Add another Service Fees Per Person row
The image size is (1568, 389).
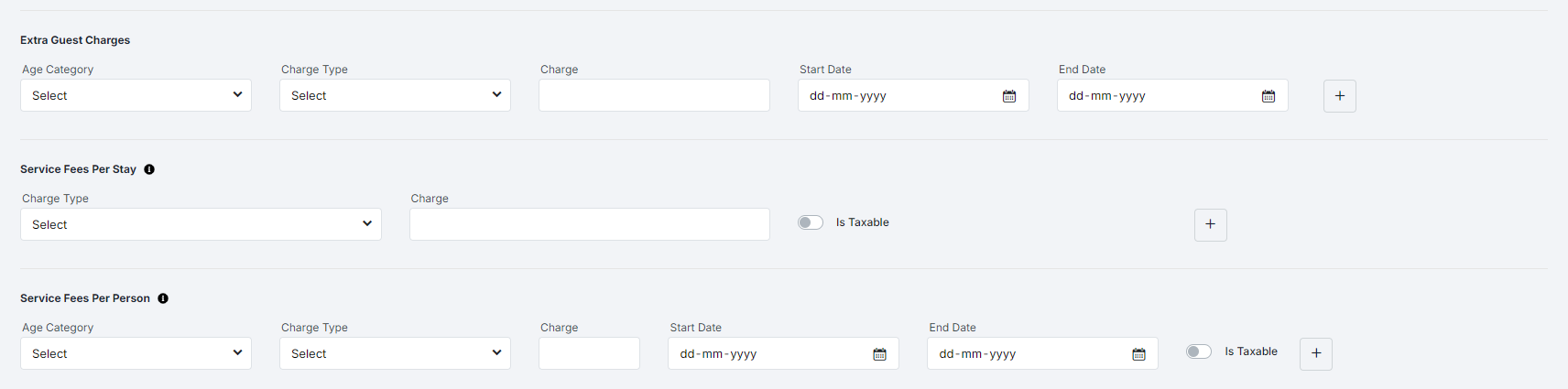click(x=1315, y=354)
